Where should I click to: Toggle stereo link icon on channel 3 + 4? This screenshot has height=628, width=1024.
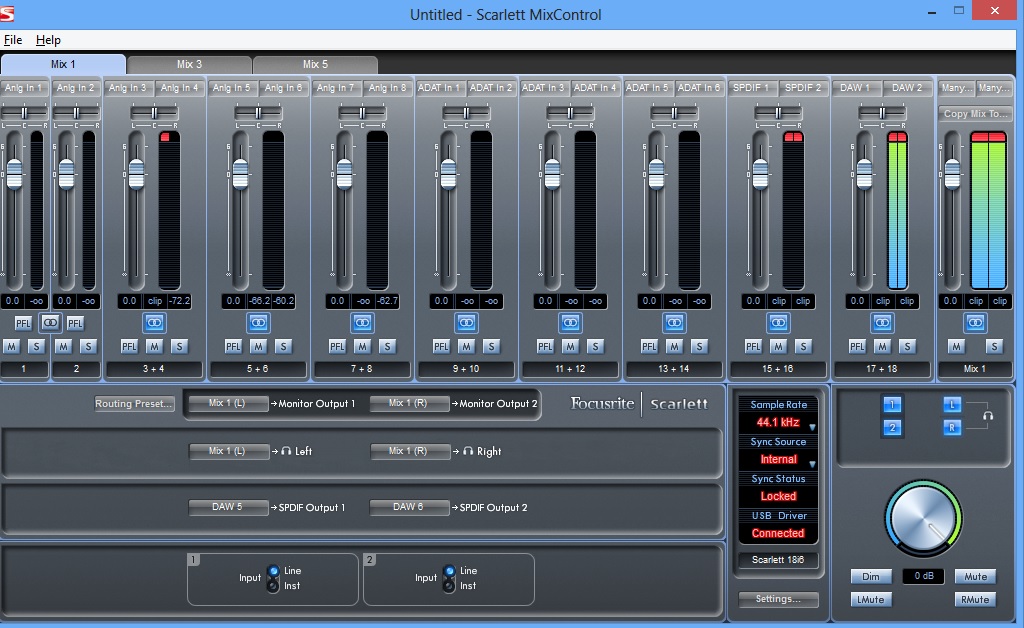[x=154, y=322]
